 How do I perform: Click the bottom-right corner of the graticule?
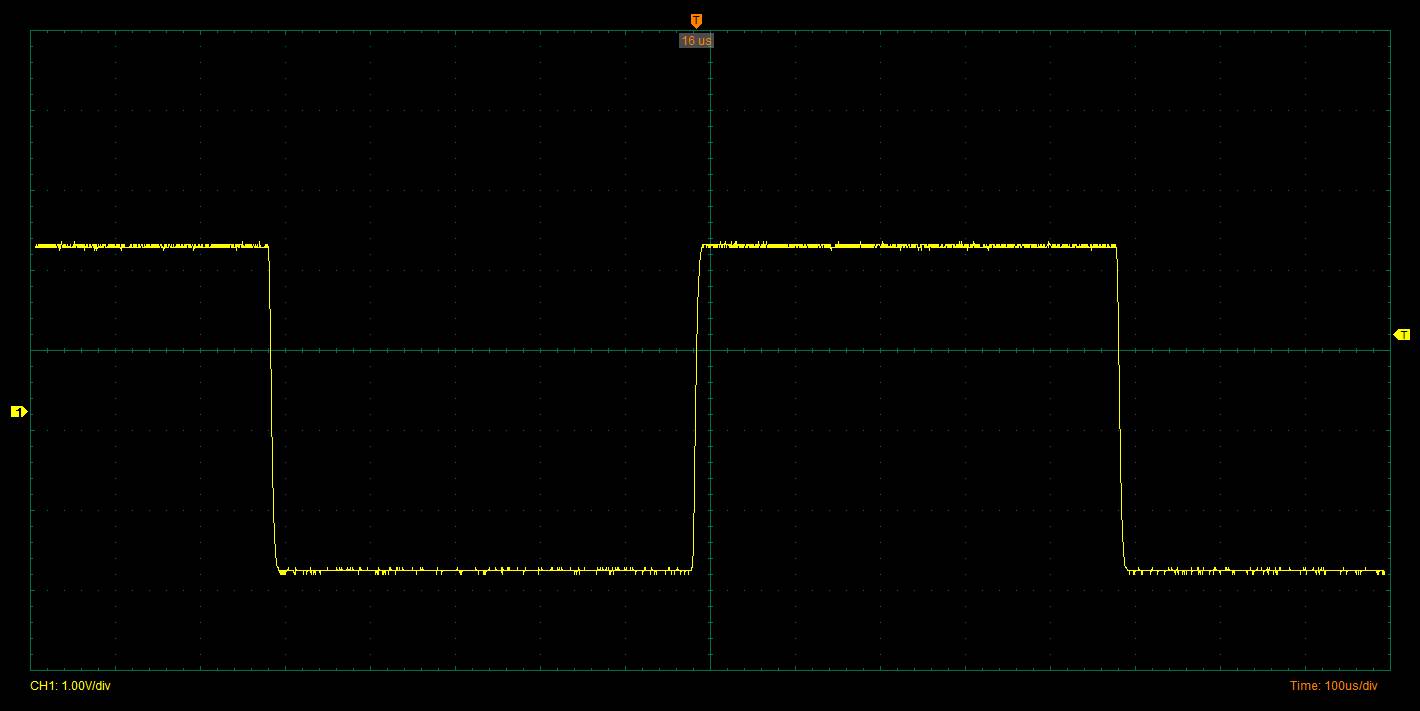point(1390,670)
